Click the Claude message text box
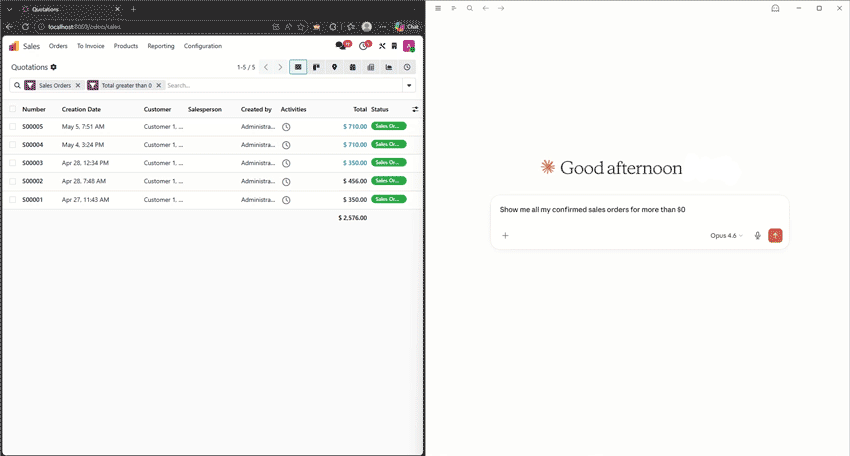This screenshot has height=456, width=850. click(x=640, y=210)
